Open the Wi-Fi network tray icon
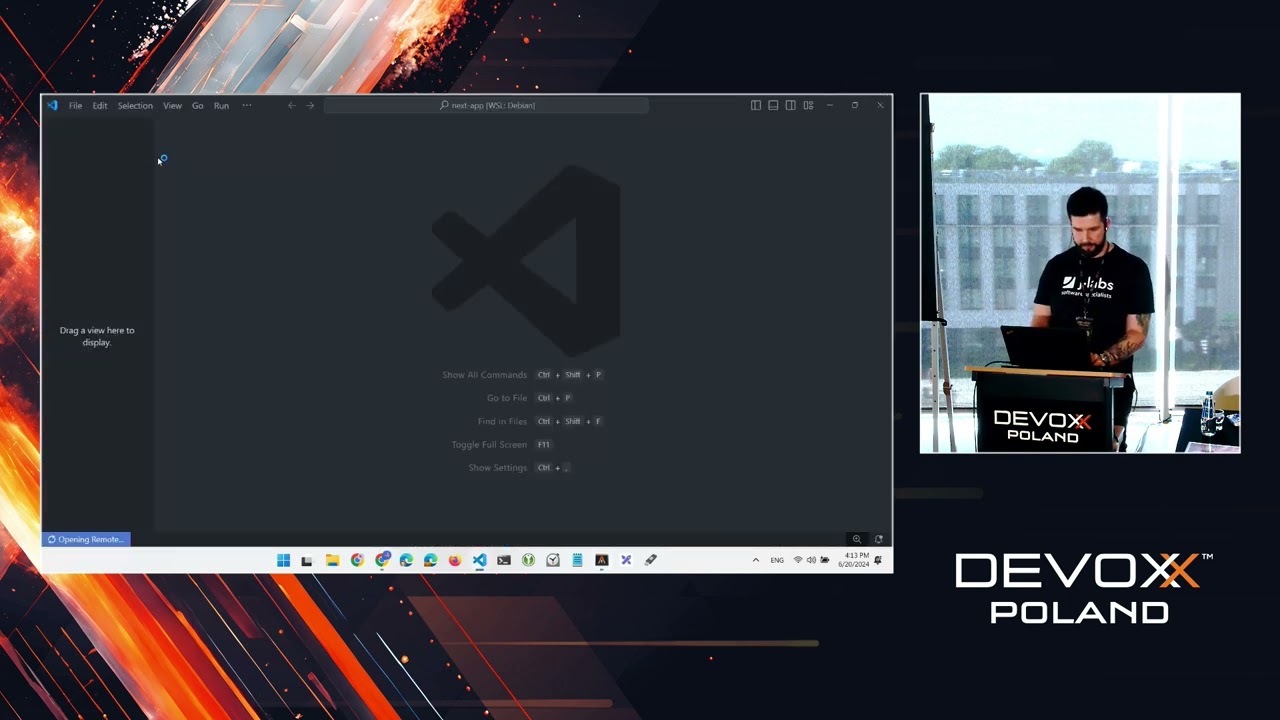Screen dimensions: 1280x720 point(798,560)
